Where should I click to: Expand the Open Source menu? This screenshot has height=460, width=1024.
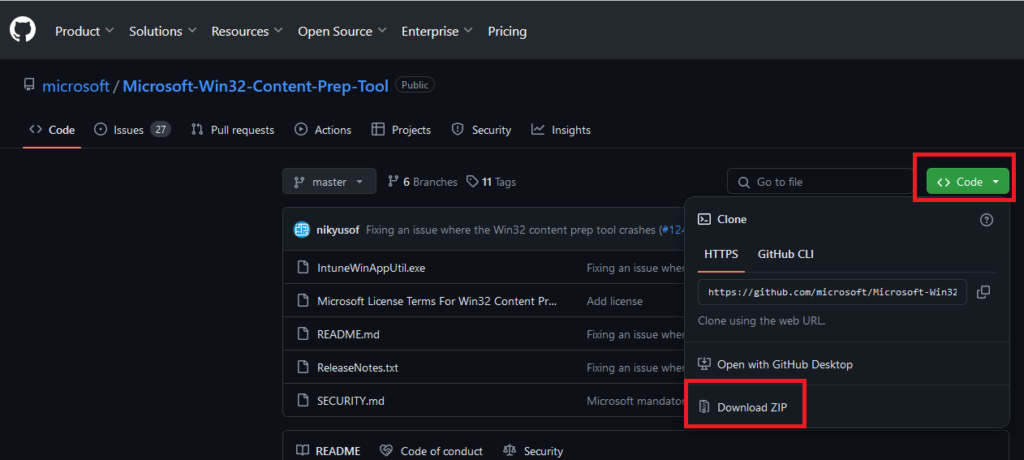pyautogui.click(x=342, y=31)
